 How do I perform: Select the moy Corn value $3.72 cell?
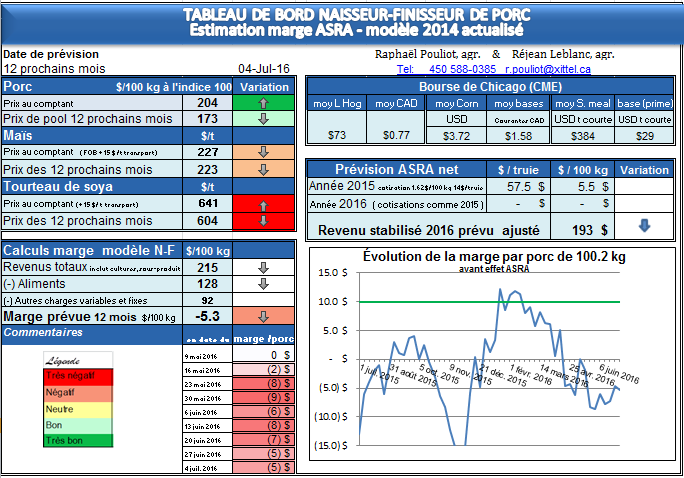456,135
